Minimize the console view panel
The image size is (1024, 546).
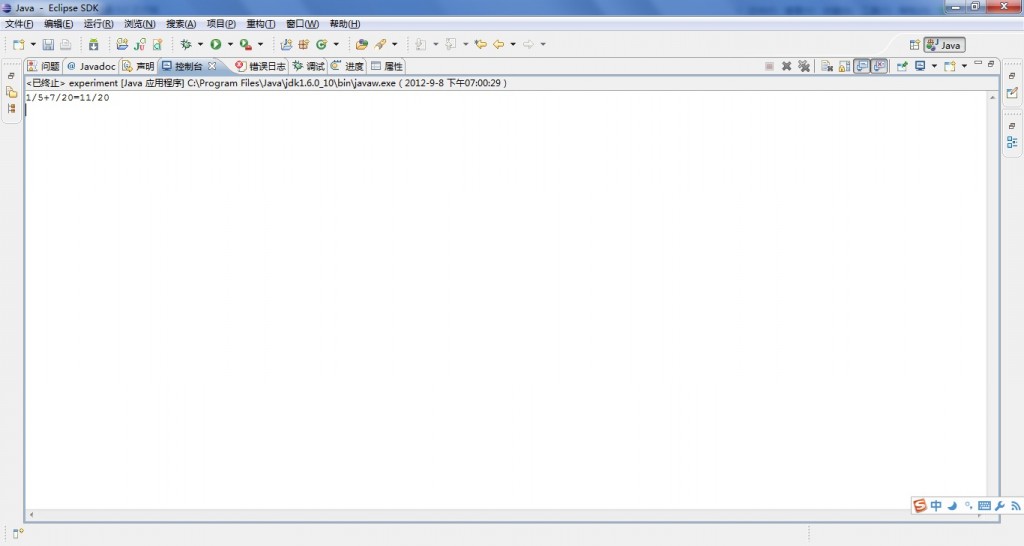[x=978, y=63]
